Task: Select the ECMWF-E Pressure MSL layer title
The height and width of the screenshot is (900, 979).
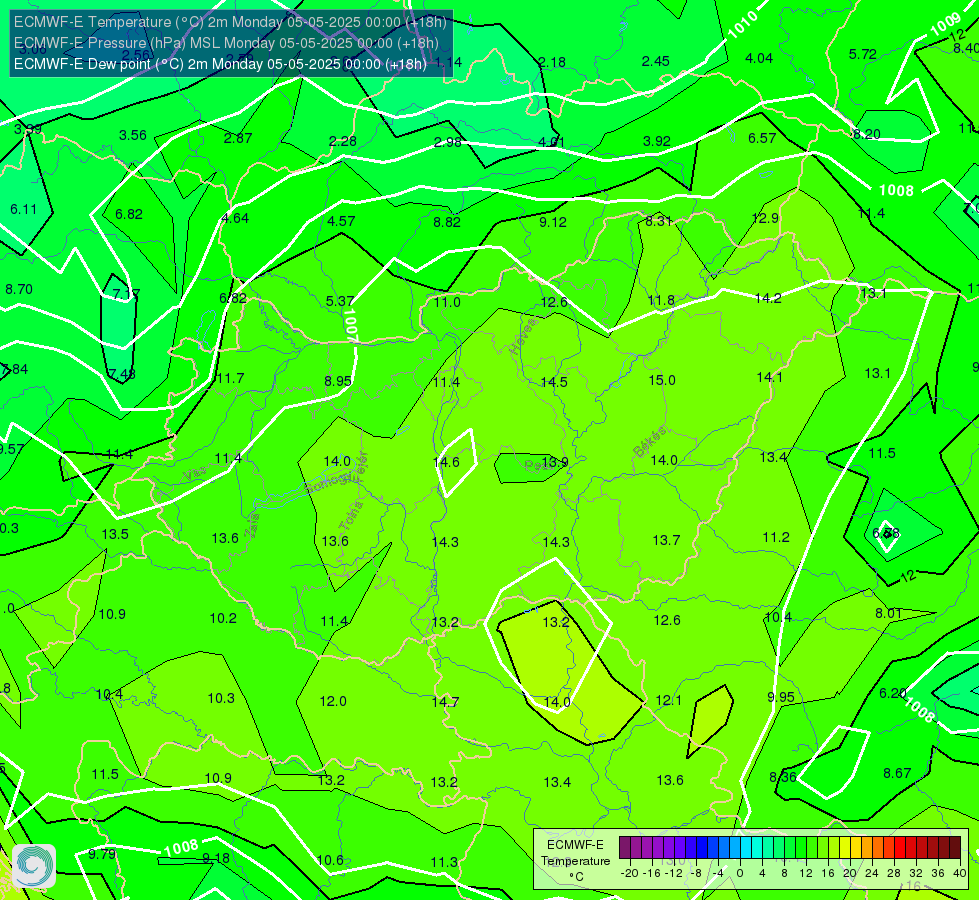Action: pos(226,43)
